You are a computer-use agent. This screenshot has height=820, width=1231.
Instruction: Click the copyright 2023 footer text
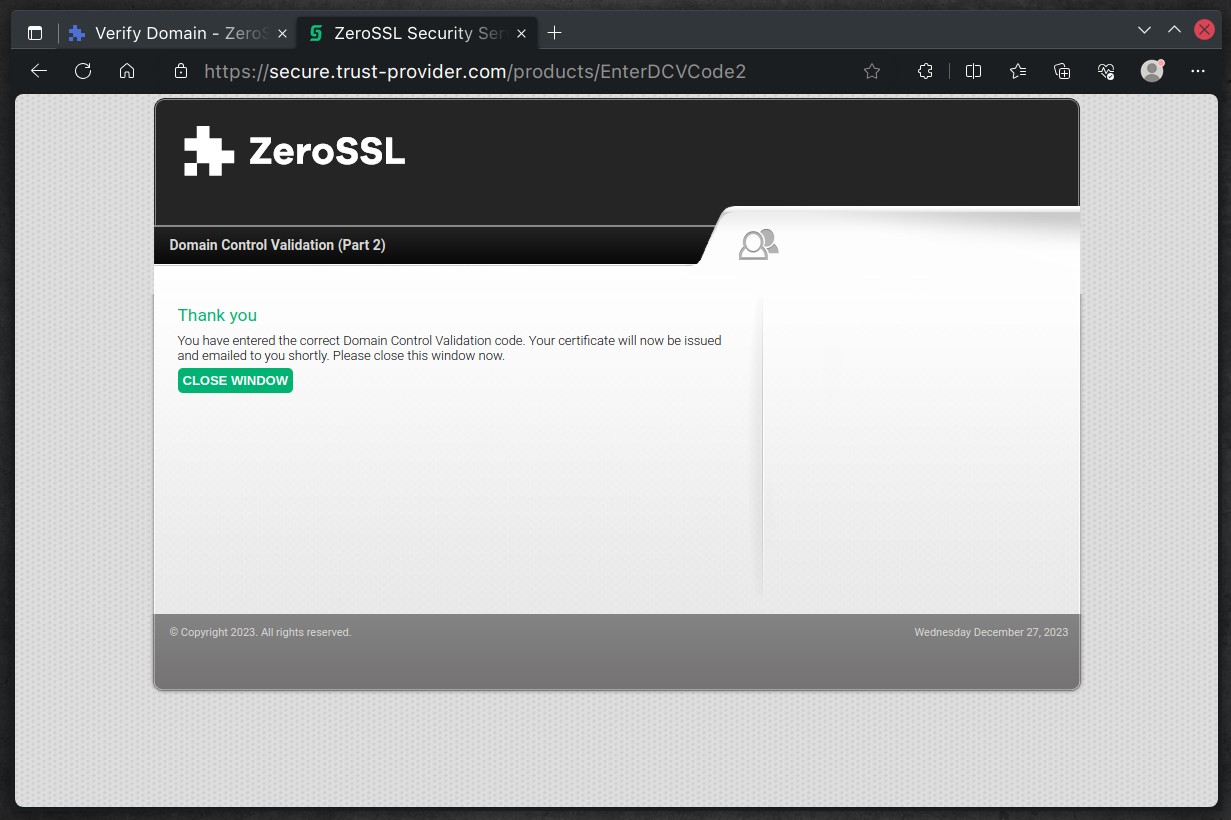pyautogui.click(x=260, y=632)
